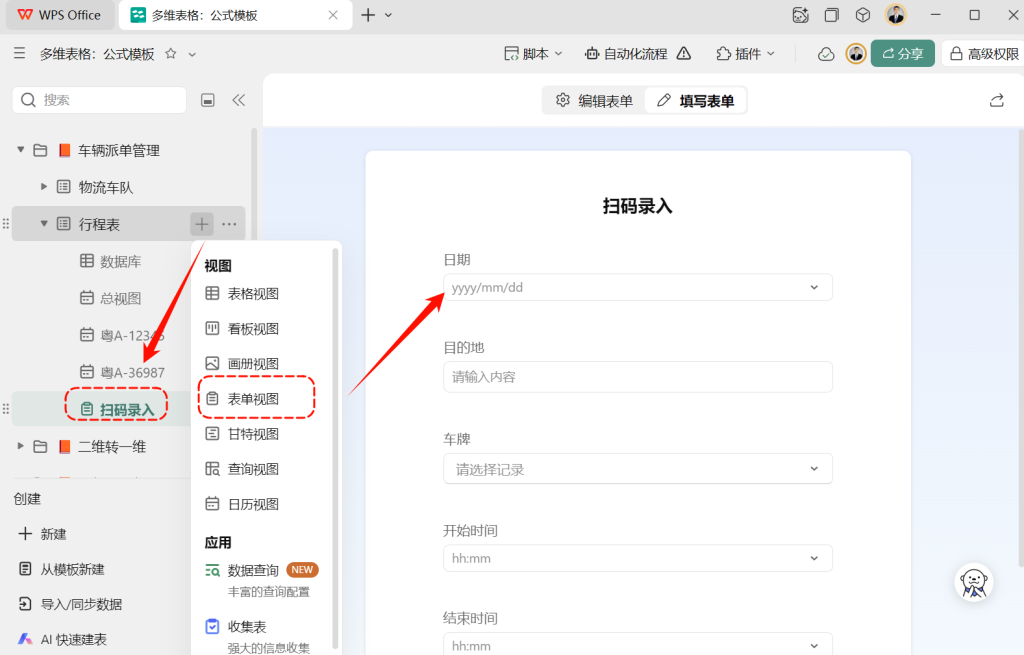Open the 粤A-36987 view

point(122,372)
